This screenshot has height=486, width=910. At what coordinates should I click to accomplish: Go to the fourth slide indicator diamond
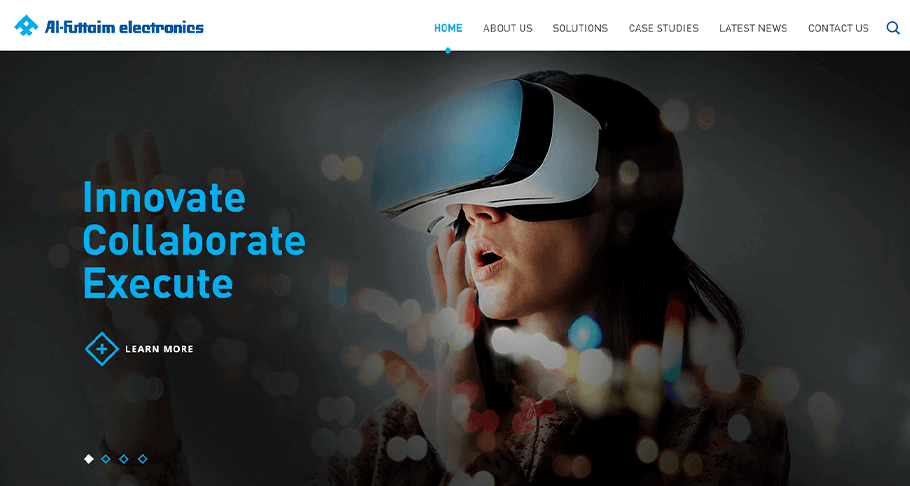click(142, 459)
